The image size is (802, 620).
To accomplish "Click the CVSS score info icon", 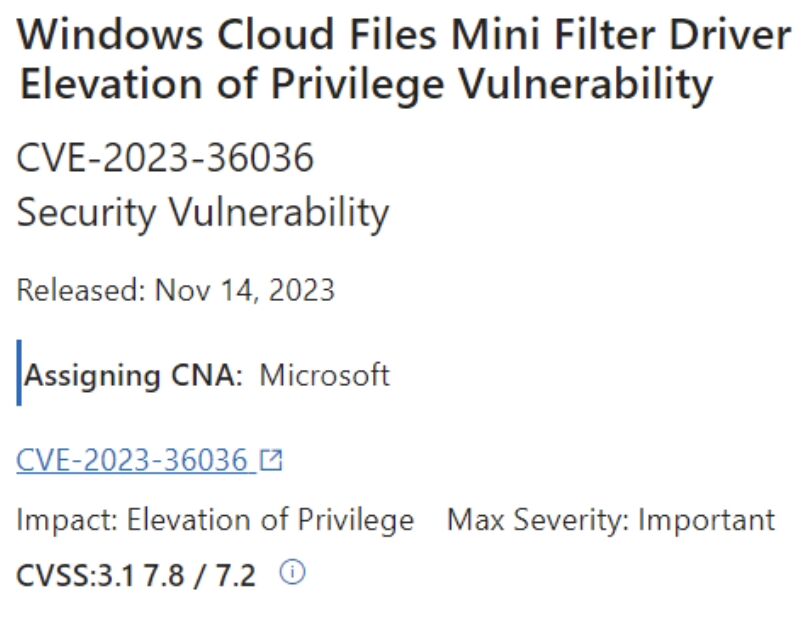I will 293,572.
